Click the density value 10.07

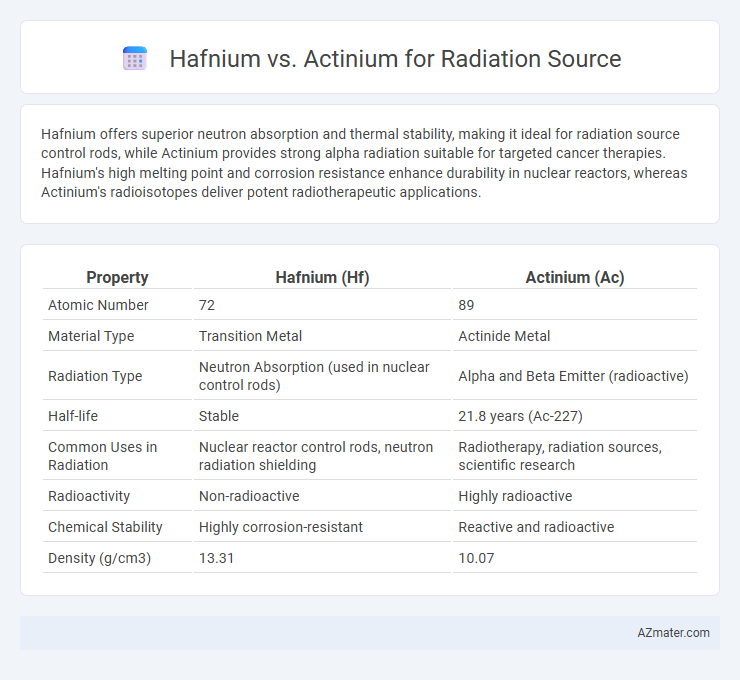[476, 558]
